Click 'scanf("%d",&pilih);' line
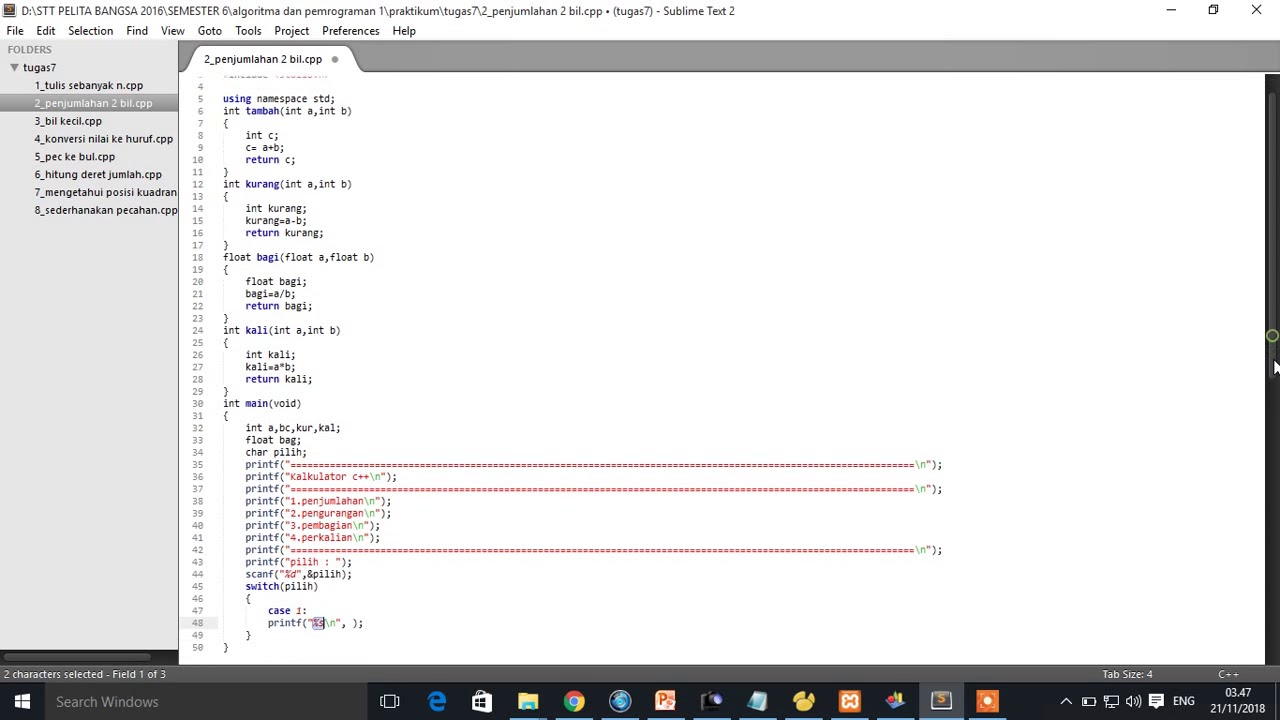This screenshot has height=720, width=1280. (x=298, y=575)
